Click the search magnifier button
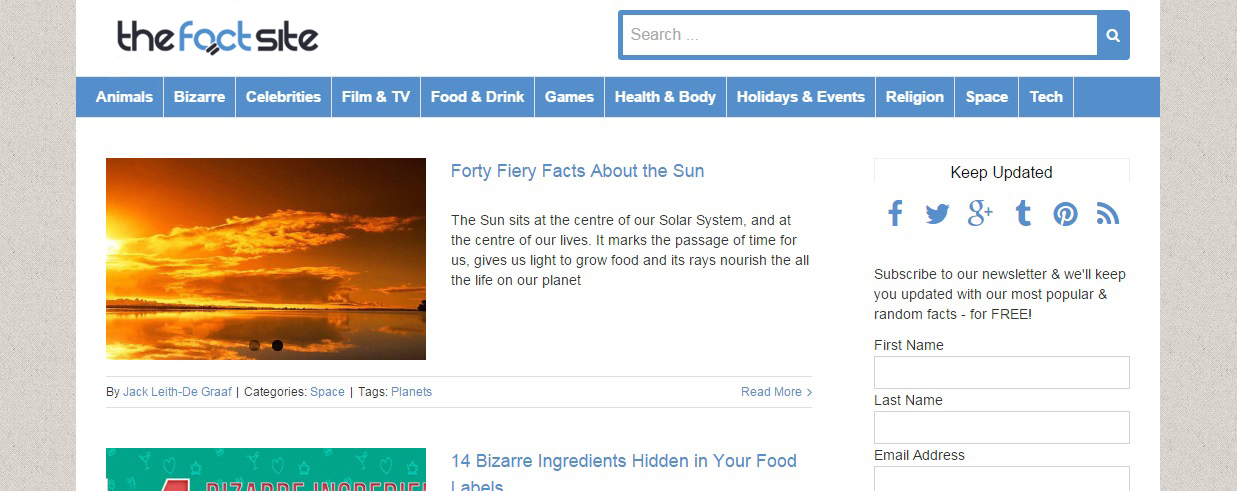Screen dimensions: 1237x491 (1113, 36)
